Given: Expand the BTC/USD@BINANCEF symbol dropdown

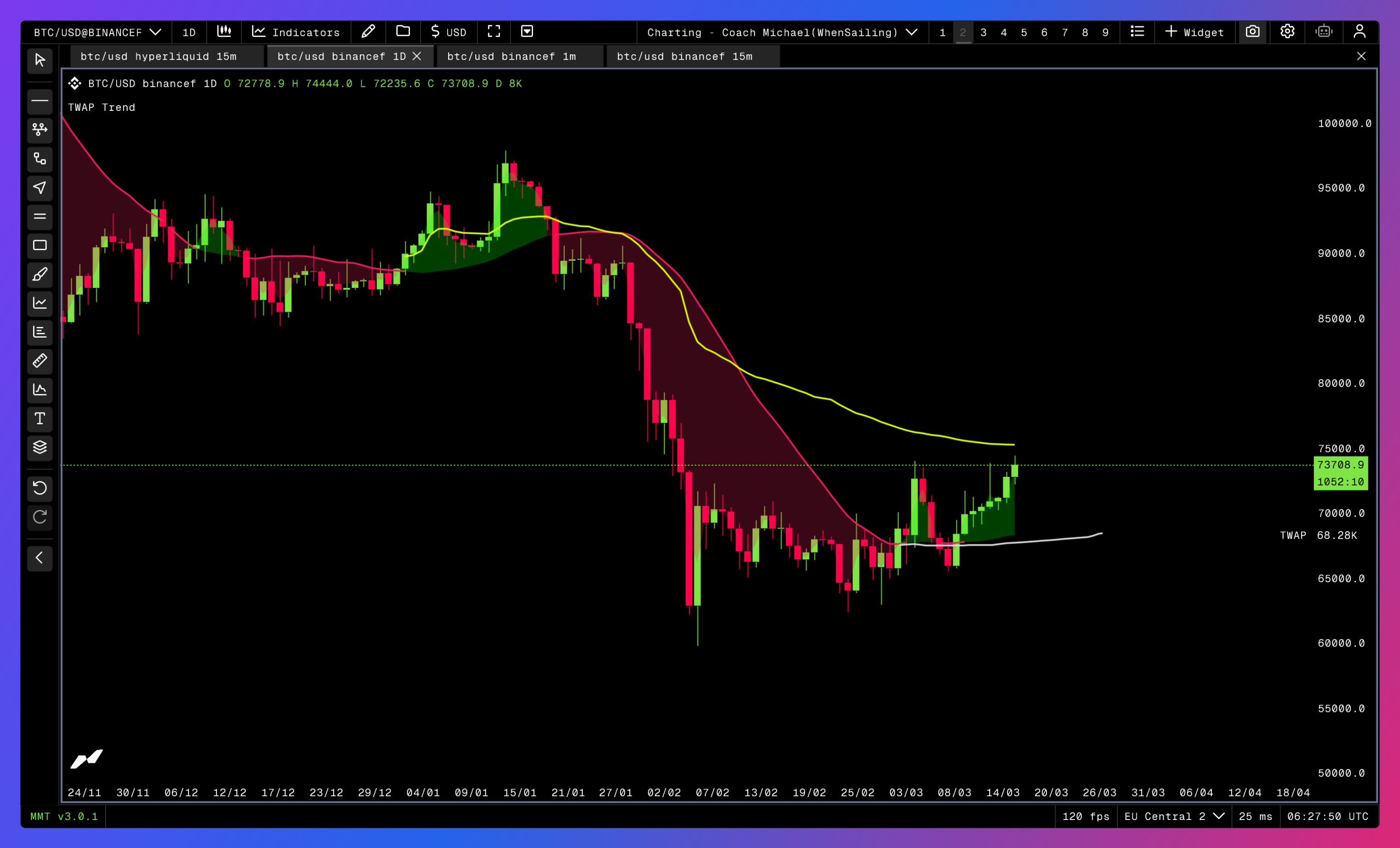Looking at the screenshot, I should pyautogui.click(x=97, y=32).
